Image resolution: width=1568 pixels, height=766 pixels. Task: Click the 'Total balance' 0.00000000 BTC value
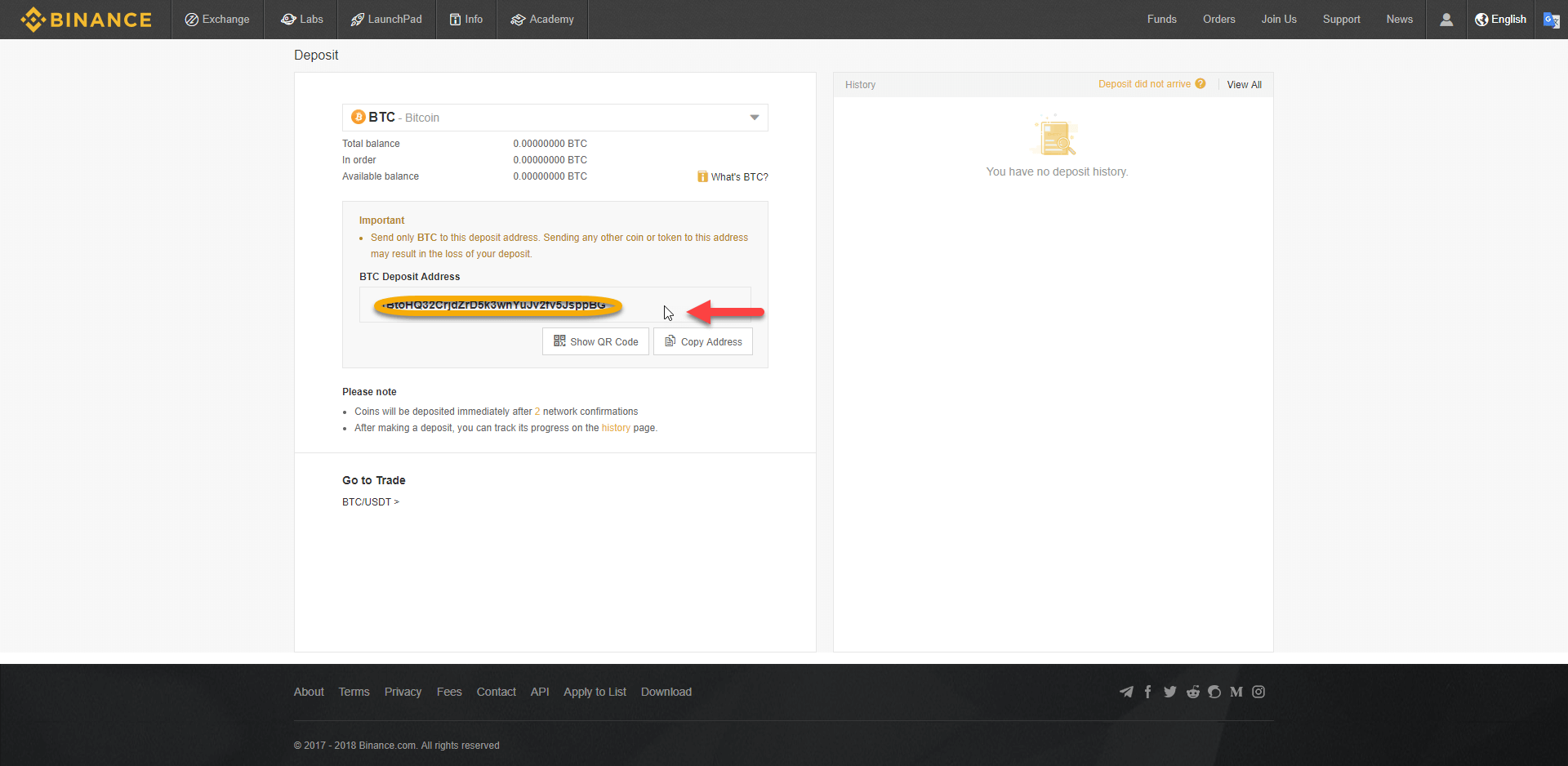coord(550,144)
